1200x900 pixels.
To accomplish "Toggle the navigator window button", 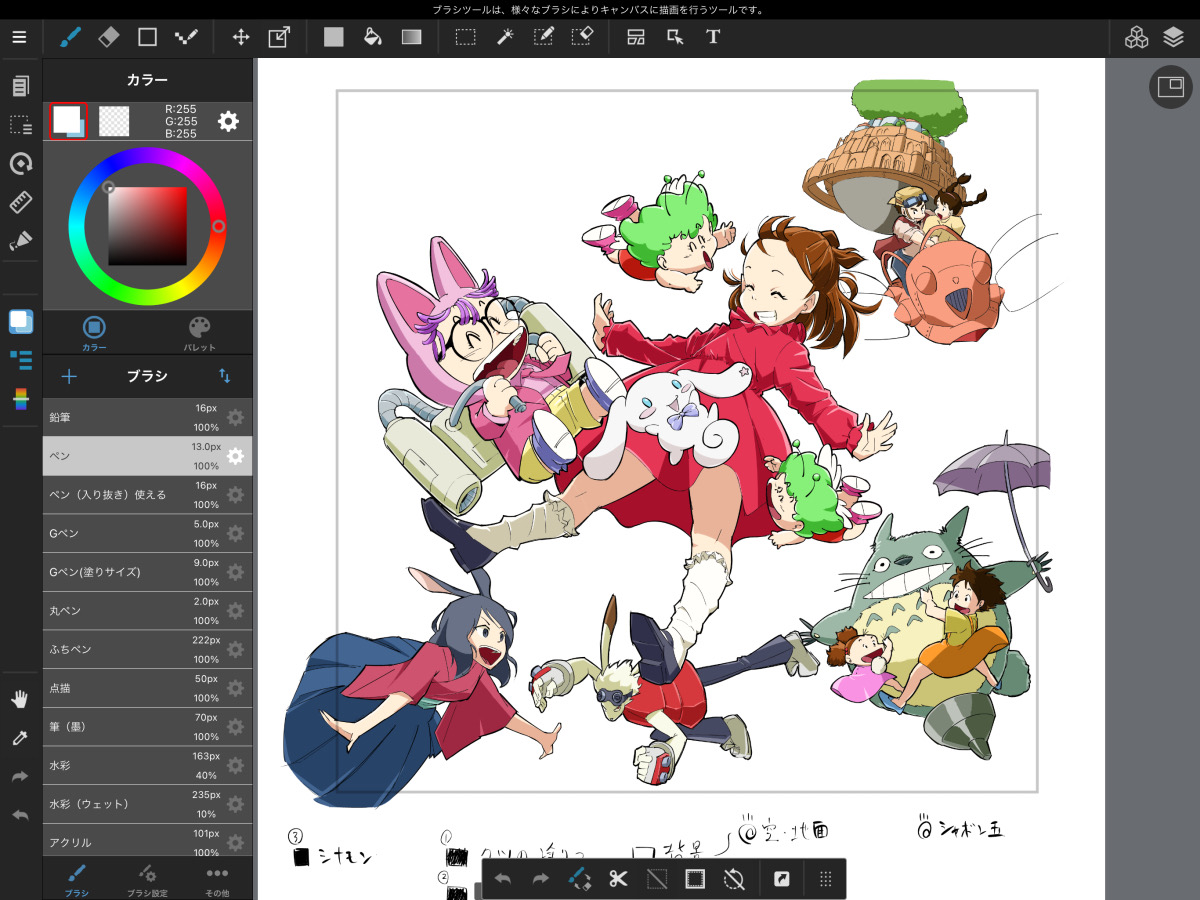I will point(1170,87).
